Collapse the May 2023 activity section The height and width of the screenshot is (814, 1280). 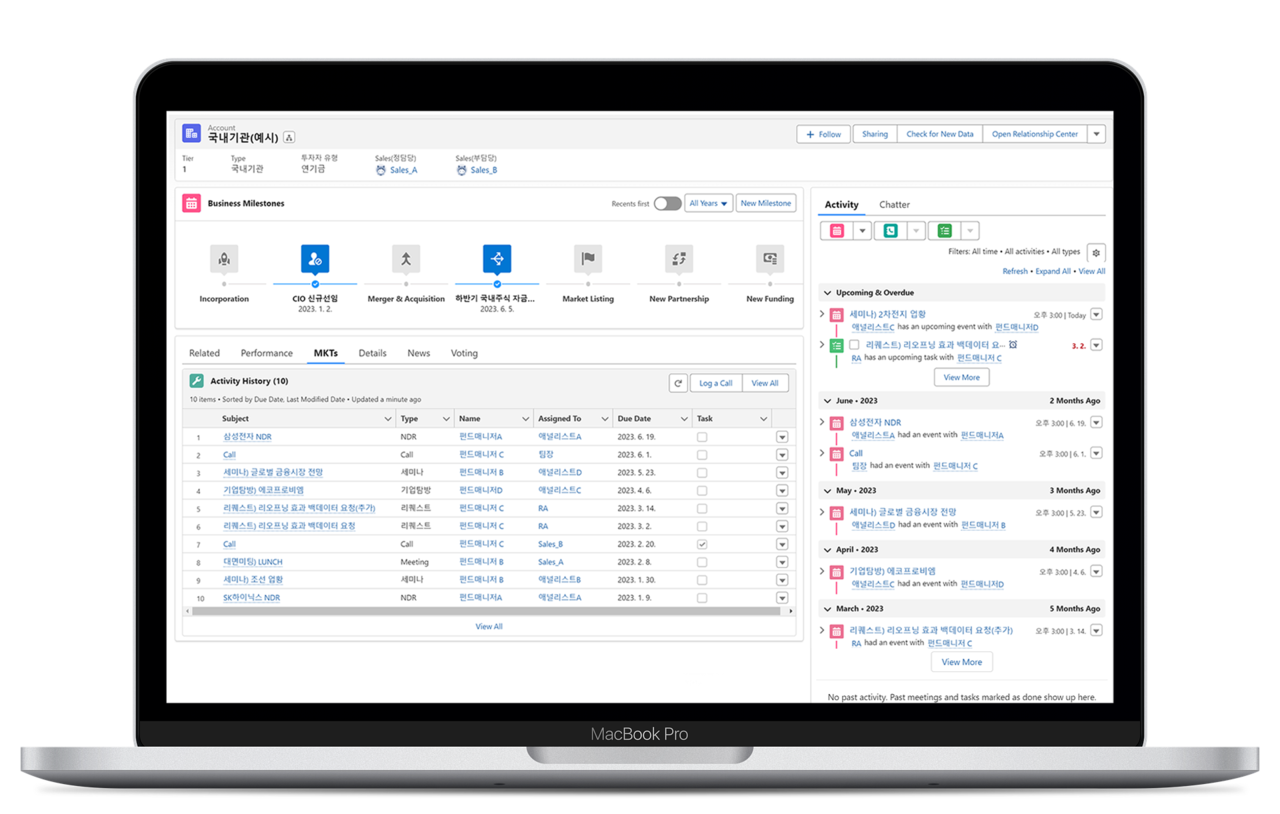pos(827,491)
